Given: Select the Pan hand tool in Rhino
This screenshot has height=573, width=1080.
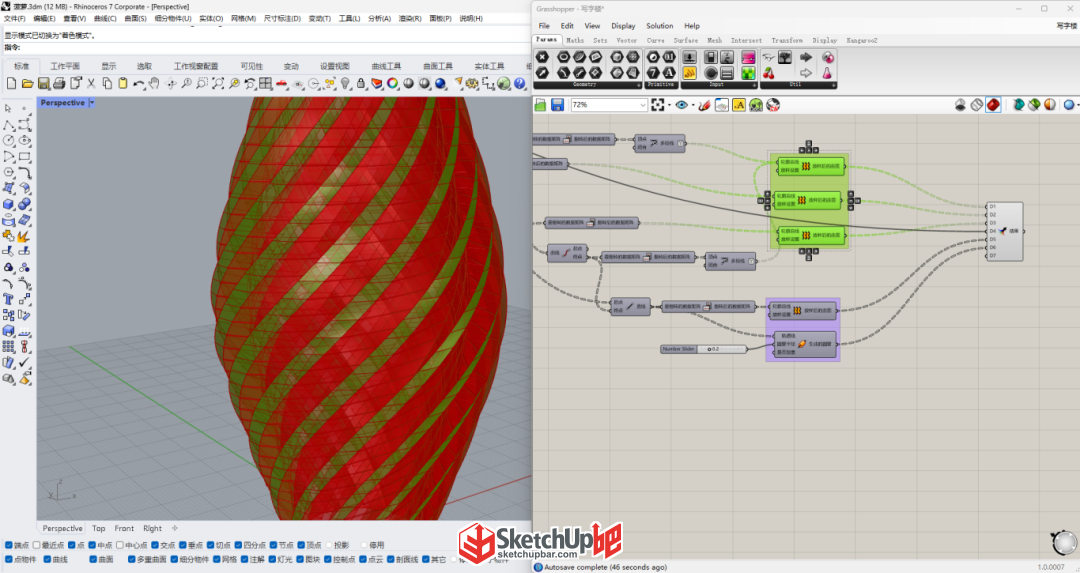Looking at the screenshot, I should (x=154, y=83).
